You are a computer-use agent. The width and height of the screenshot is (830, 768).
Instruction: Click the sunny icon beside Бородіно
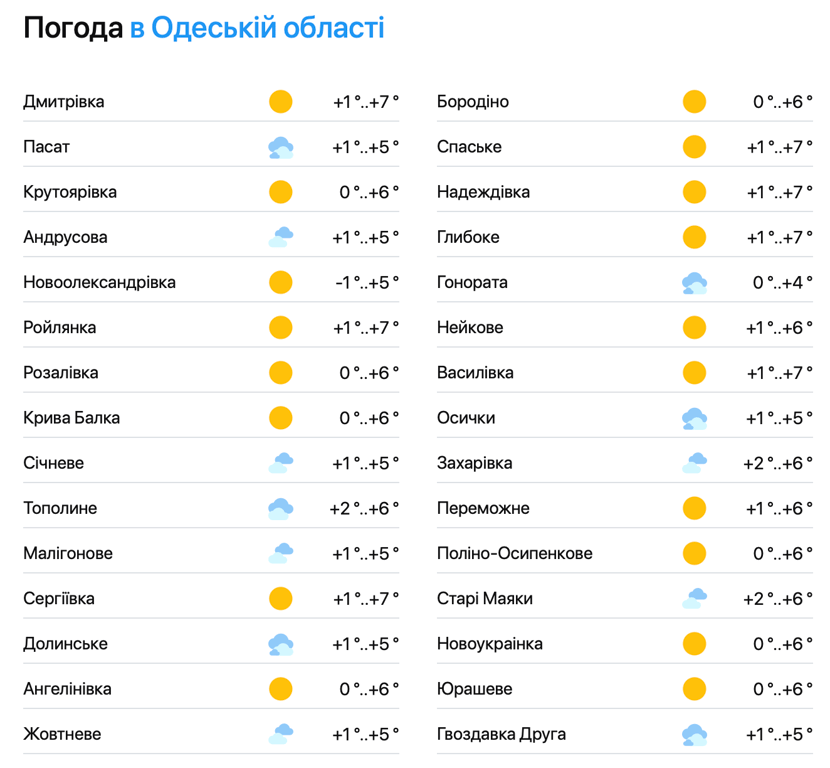[694, 102]
